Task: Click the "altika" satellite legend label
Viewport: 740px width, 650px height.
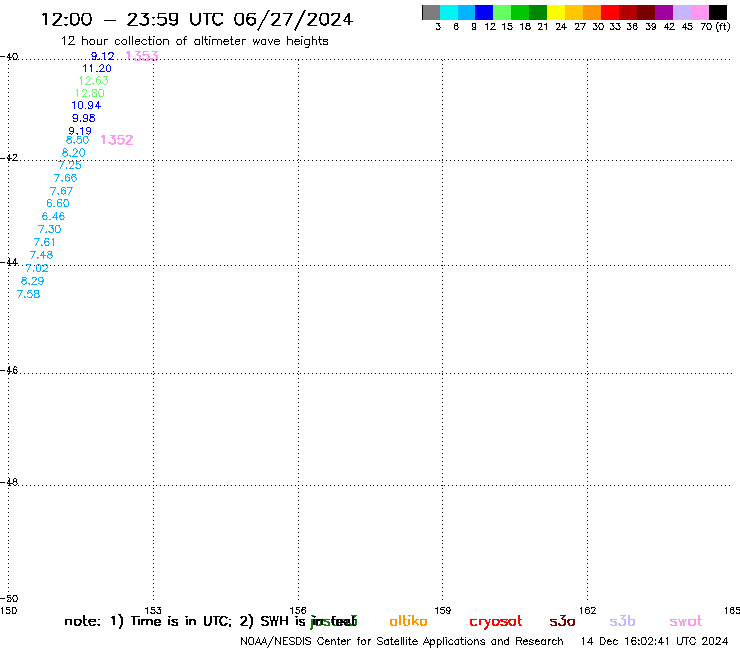Action: click(408, 621)
